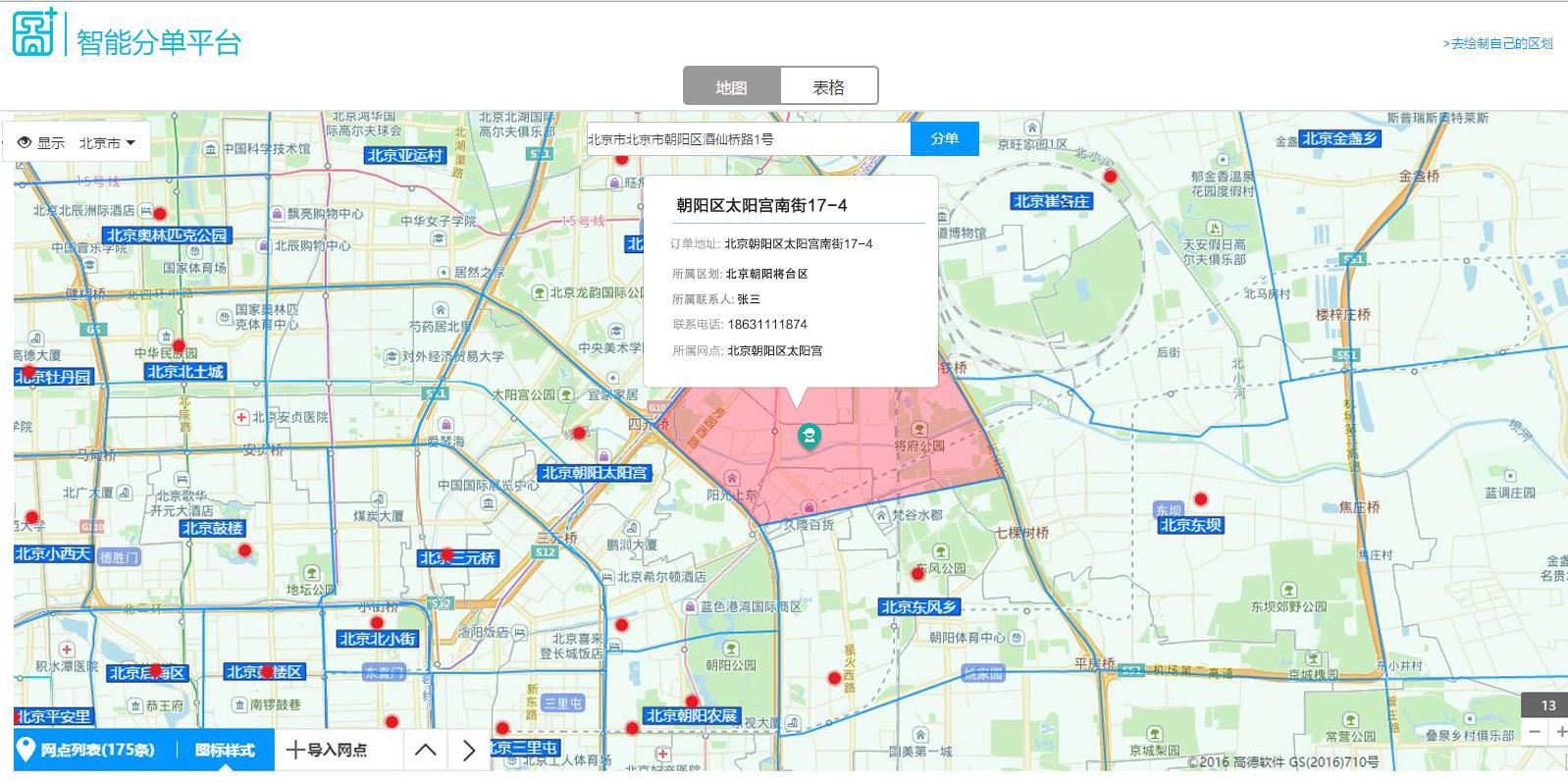Image resolution: width=1568 pixels, height=783 pixels.
Task: Click the 东坝 subway station tag
Action: coord(1169,510)
